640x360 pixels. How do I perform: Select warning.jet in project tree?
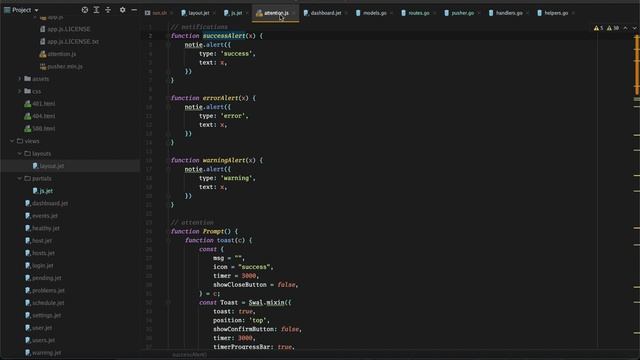click(43, 353)
